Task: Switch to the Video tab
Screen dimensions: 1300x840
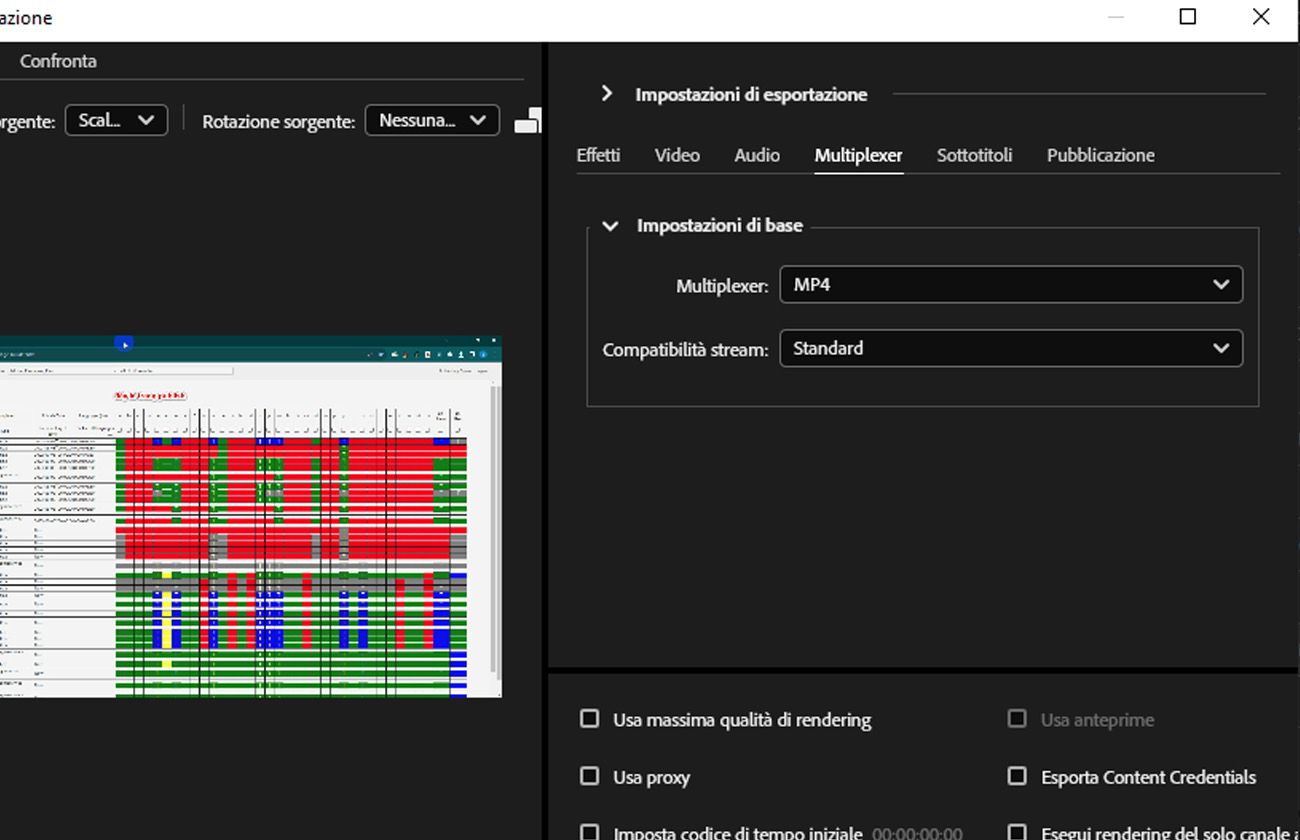Action: pos(677,156)
